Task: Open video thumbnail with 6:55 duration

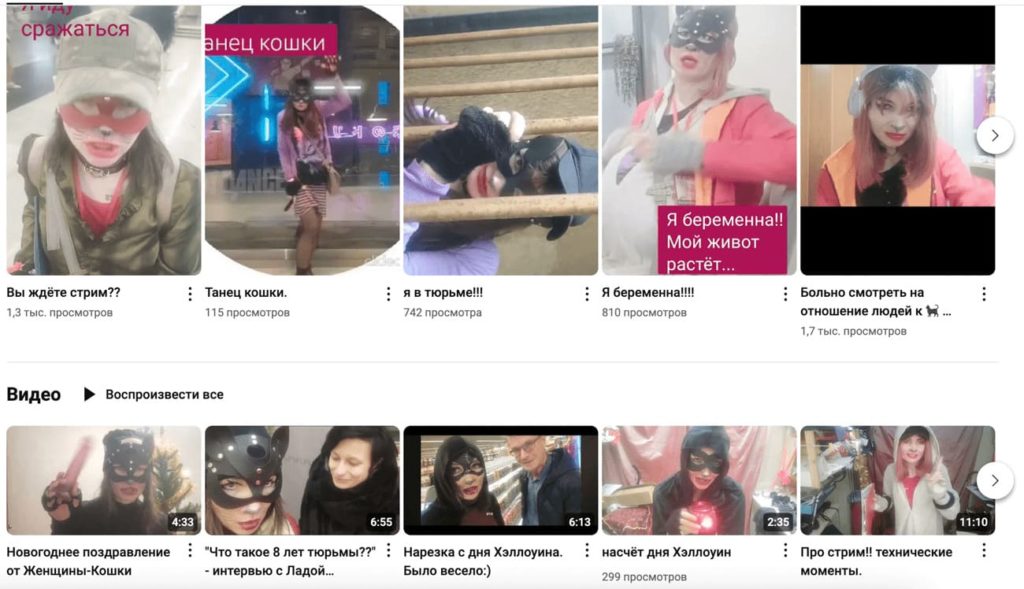Action: (x=302, y=481)
